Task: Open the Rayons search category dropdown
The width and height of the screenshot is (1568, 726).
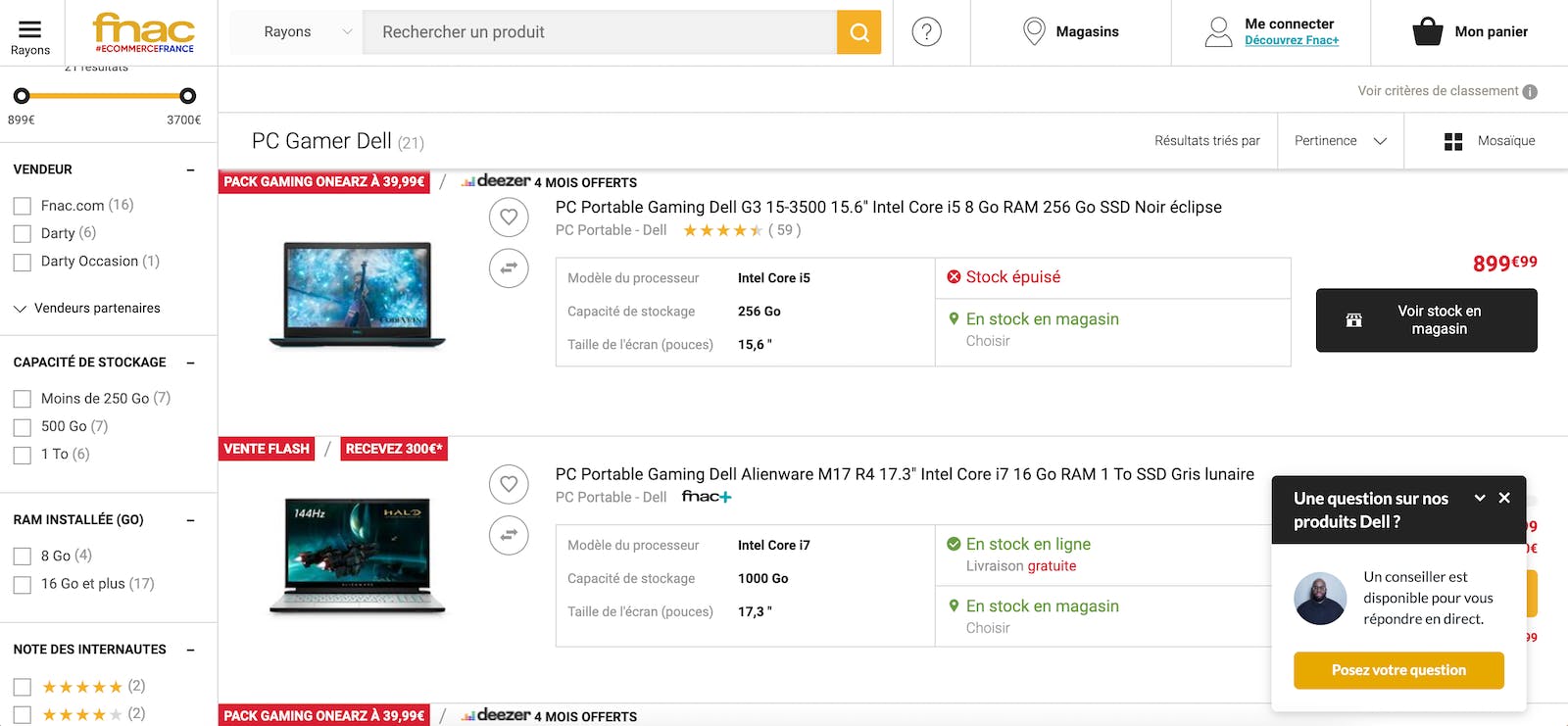Action: coord(296,32)
